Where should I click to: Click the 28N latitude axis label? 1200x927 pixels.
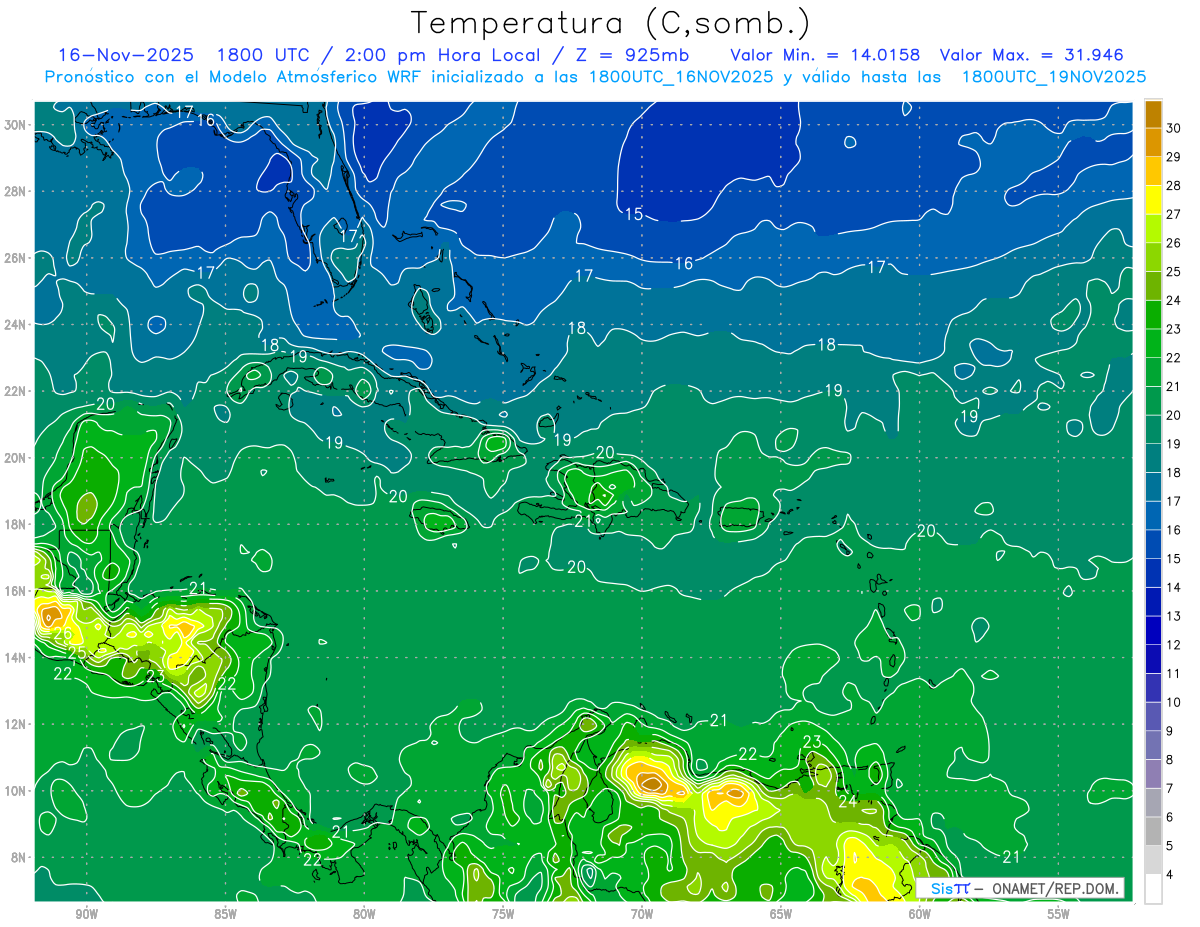pyautogui.click(x=15, y=191)
